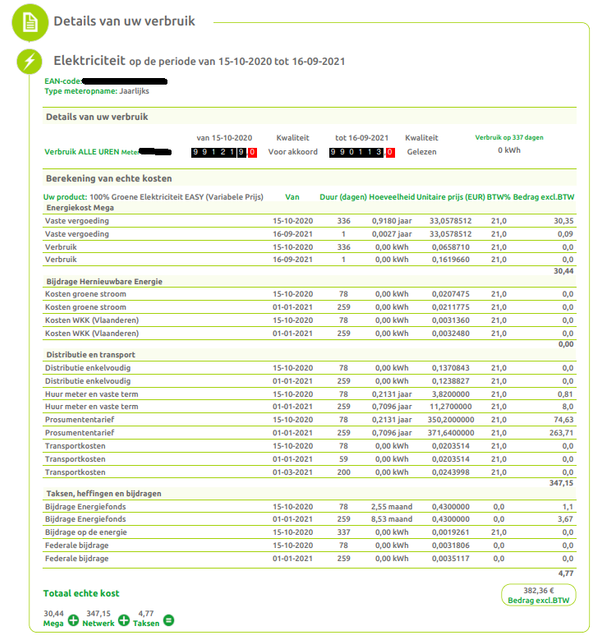Click the 'van 15-10-2020' column header
The image size is (597, 640).
tap(224, 138)
